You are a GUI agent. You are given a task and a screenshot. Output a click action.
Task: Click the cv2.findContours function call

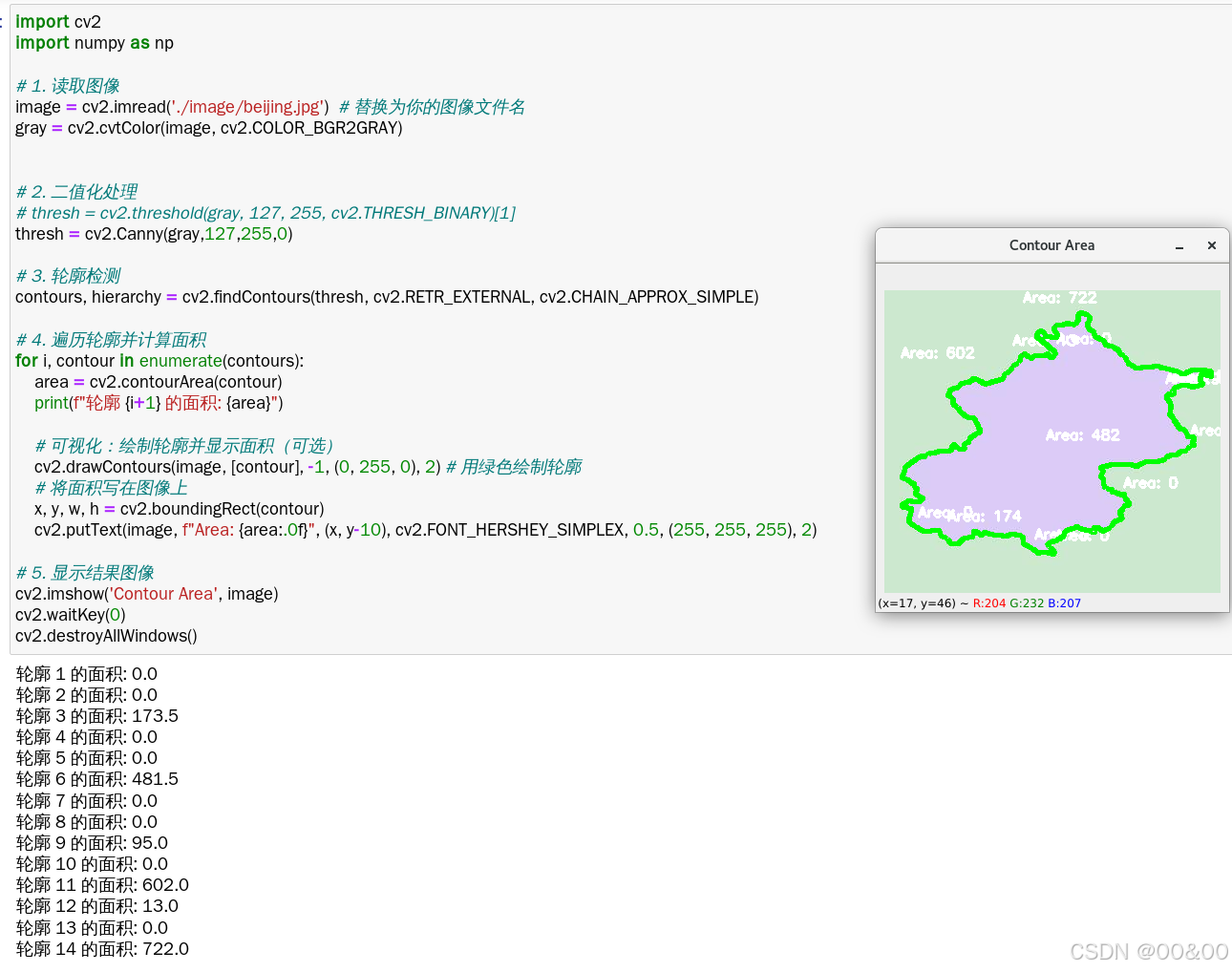coord(249,297)
